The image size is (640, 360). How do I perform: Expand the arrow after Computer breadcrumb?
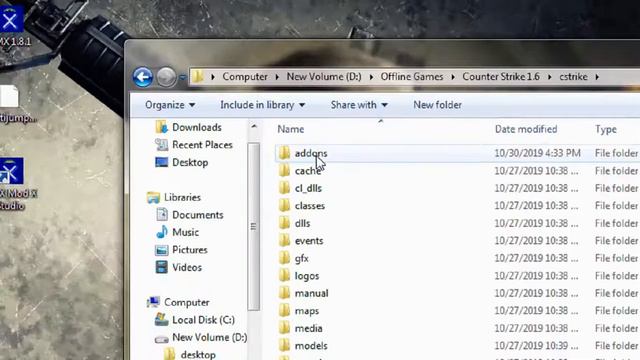click(277, 77)
